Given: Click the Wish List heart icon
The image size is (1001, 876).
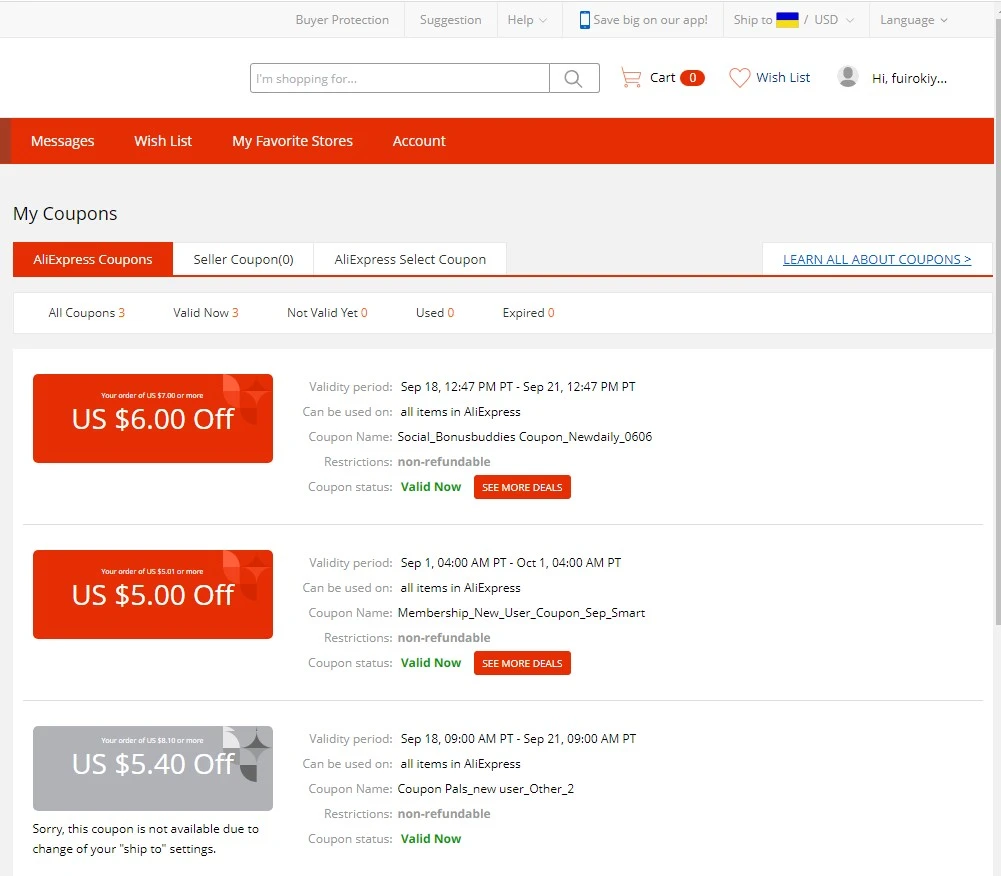Looking at the screenshot, I should coord(740,78).
